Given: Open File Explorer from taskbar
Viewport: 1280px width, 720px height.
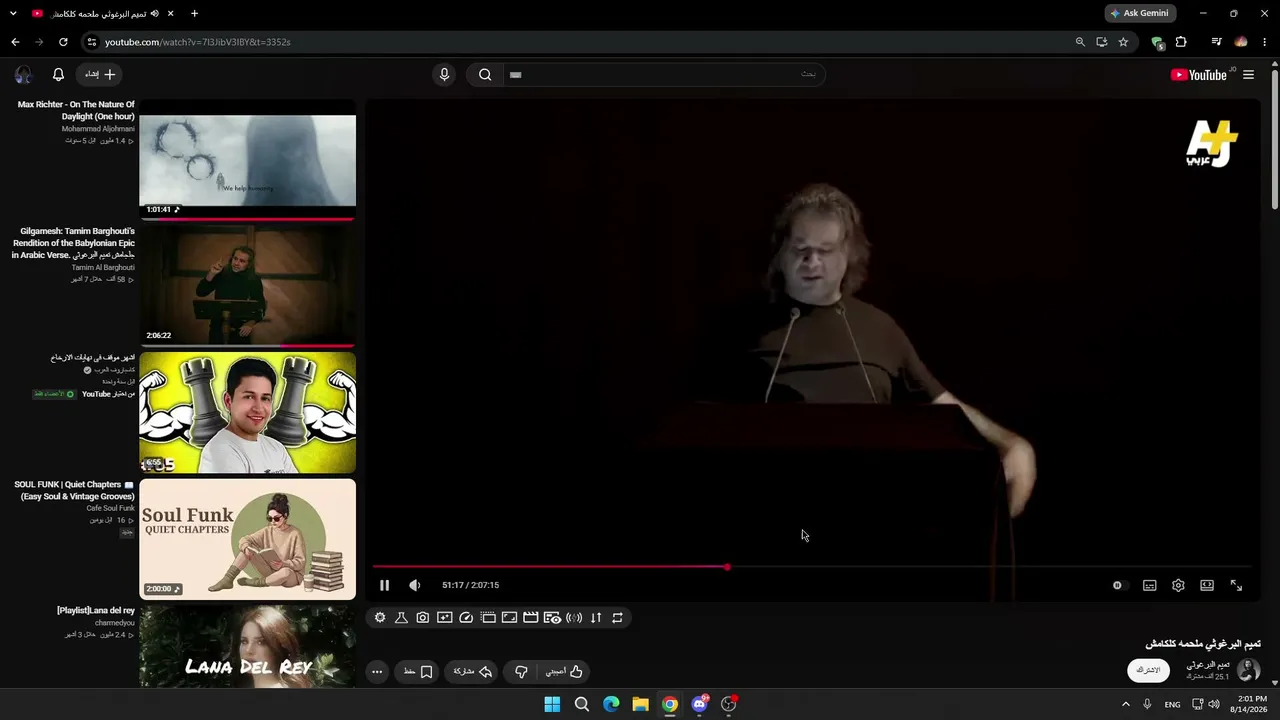Looking at the screenshot, I should coord(640,704).
